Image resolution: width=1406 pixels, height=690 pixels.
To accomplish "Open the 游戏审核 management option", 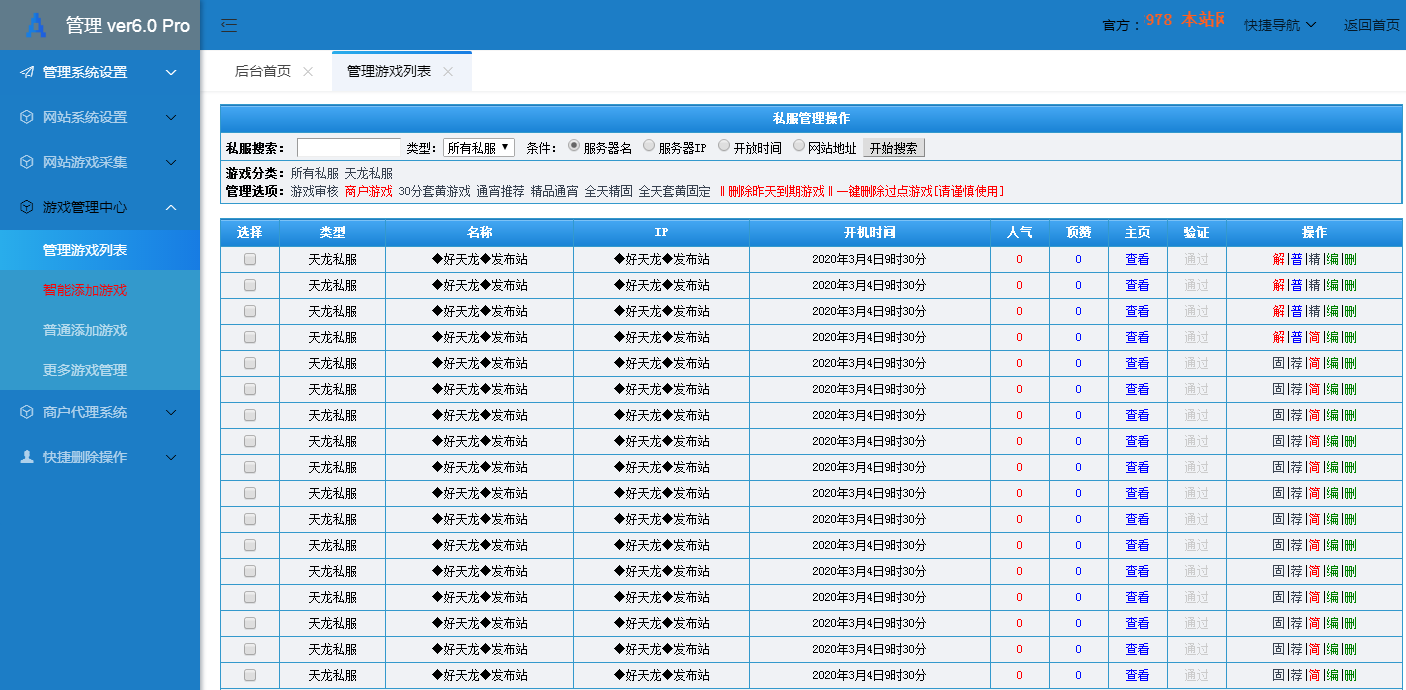I will tap(315, 191).
